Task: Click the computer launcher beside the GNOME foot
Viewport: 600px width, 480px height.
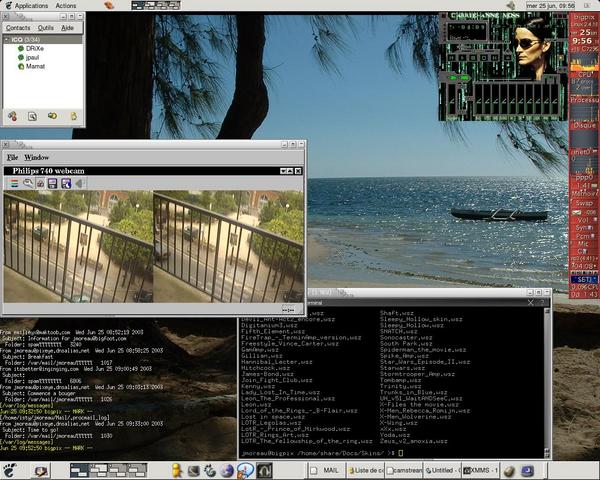Action: click(41, 470)
